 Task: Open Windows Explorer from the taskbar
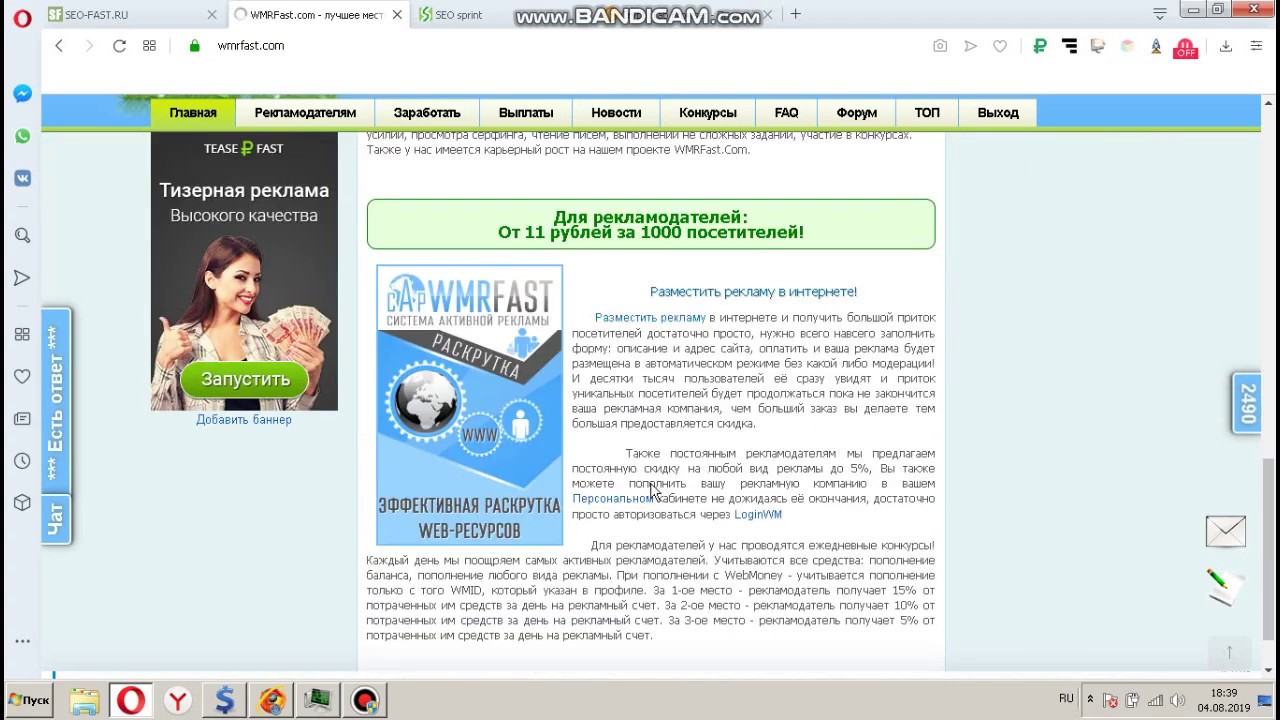85,701
